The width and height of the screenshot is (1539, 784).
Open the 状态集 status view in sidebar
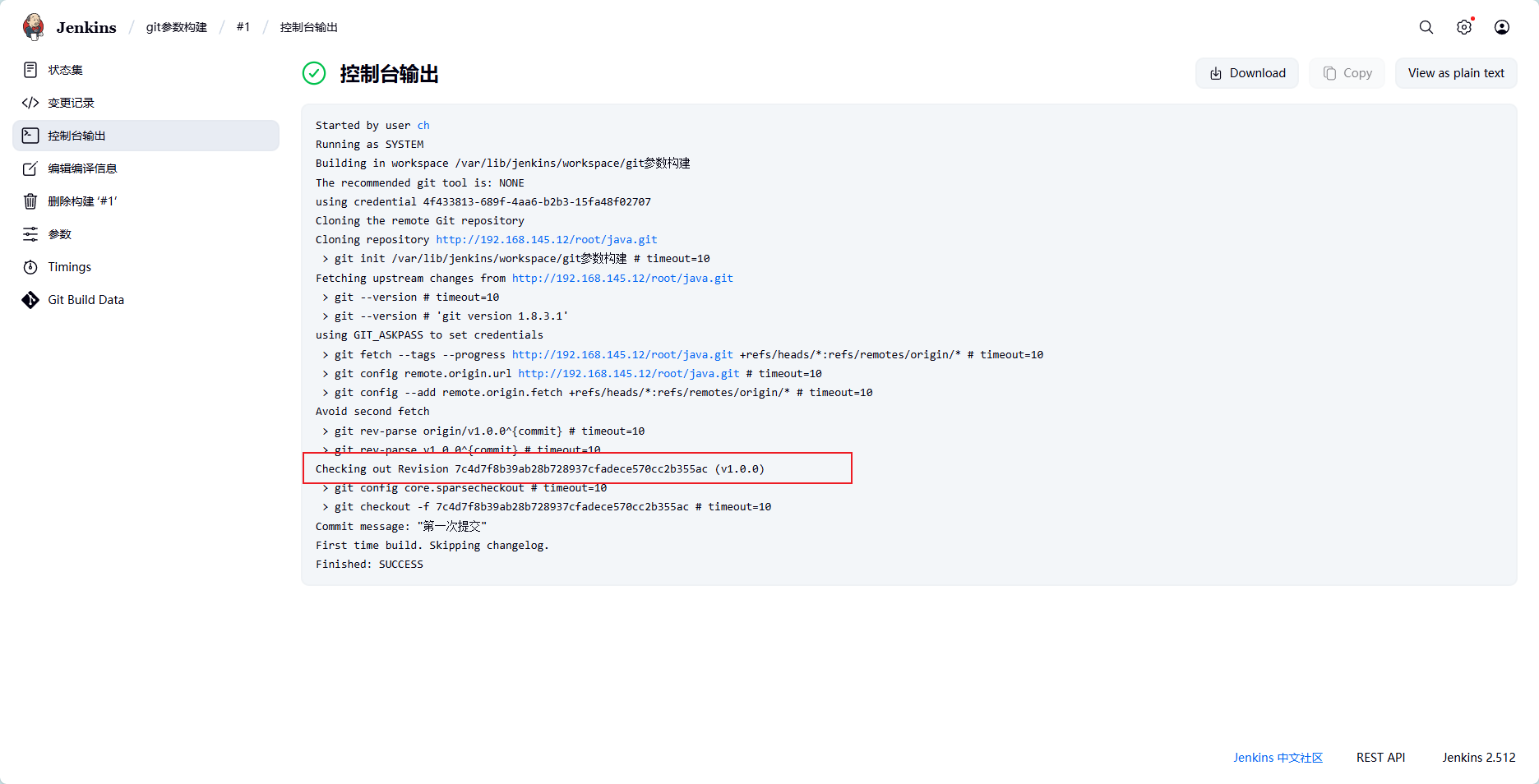(x=63, y=70)
